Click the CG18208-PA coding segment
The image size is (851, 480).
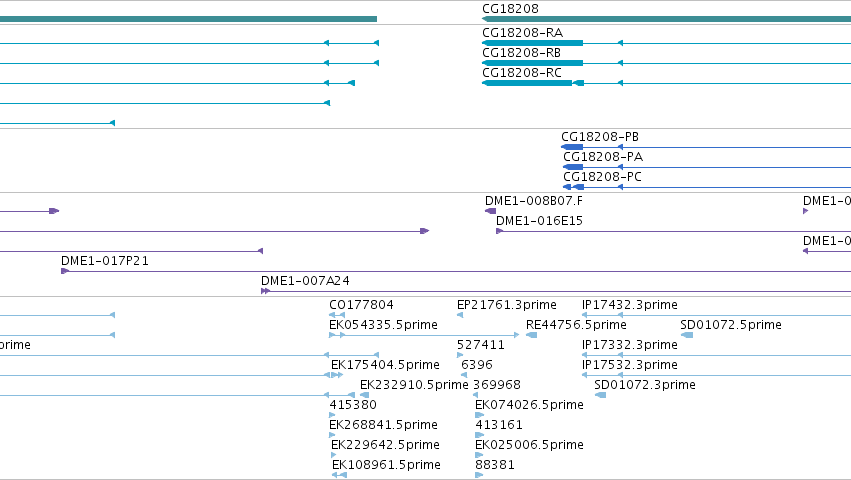(x=573, y=167)
